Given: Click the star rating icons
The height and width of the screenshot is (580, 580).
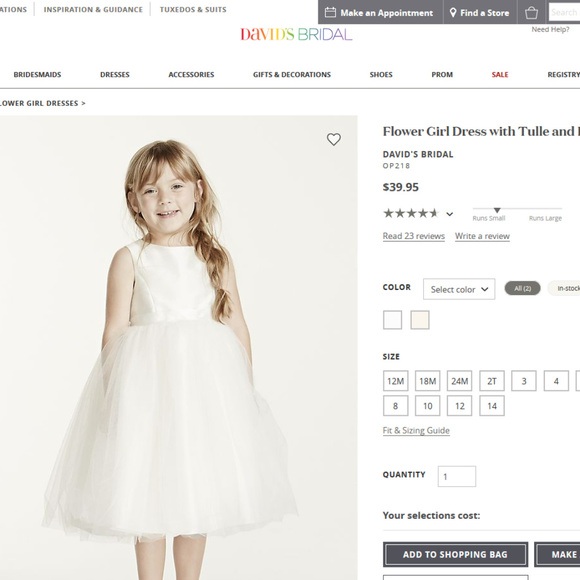Looking at the screenshot, I should click(x=411, y=213).
